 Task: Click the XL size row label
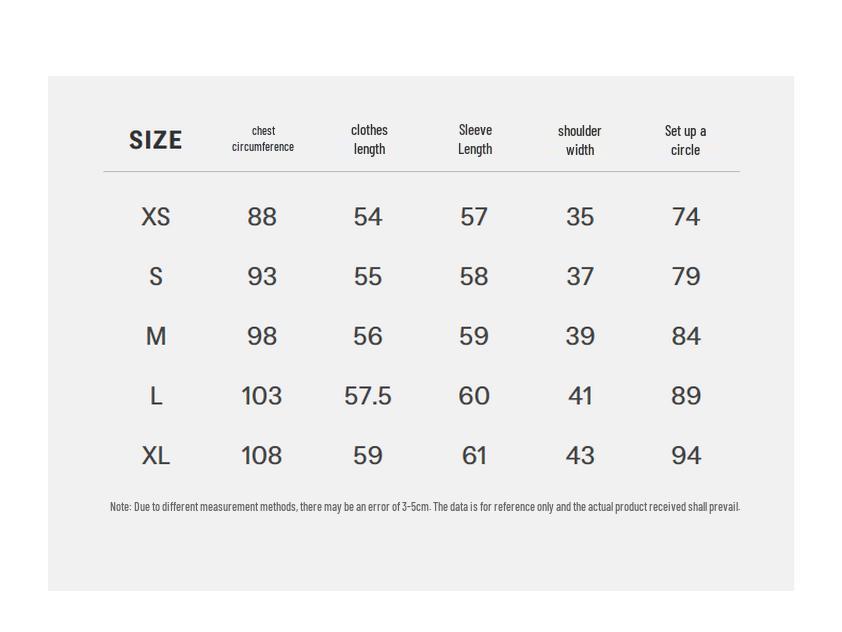click(x=156, y=456)
